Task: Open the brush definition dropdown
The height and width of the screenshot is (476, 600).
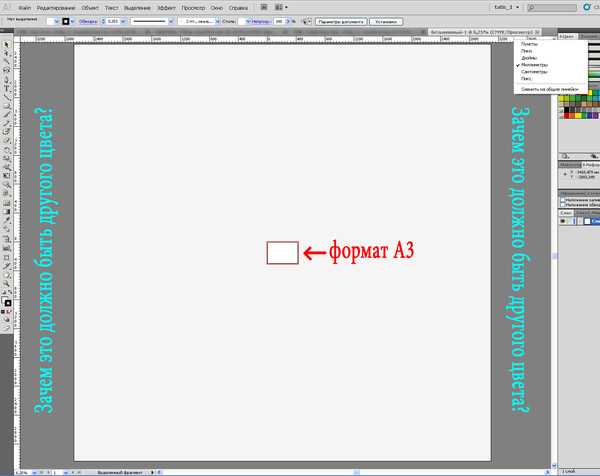Action: click(217, 21)
